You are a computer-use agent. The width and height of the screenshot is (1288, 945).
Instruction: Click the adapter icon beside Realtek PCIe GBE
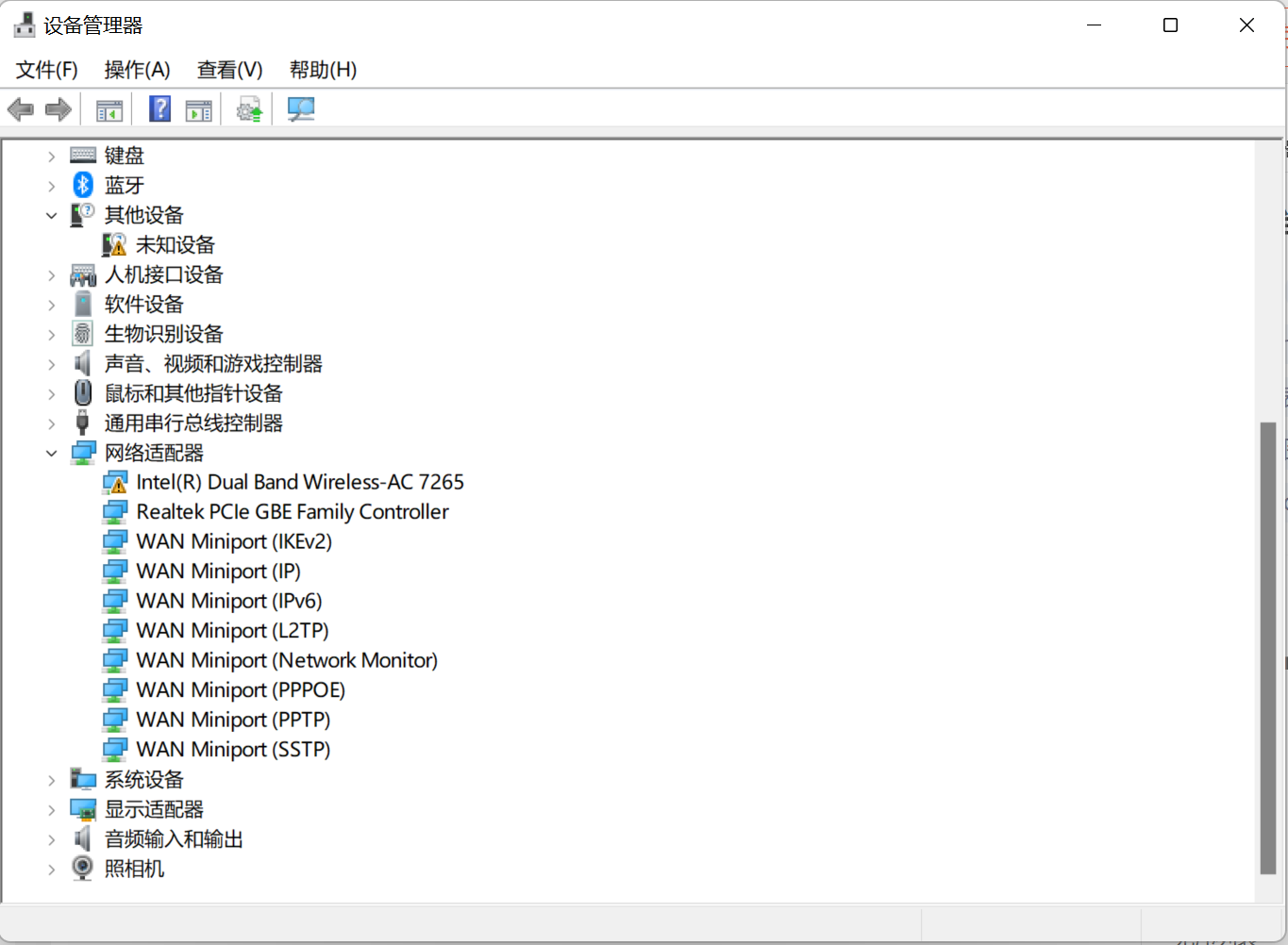pyautogui.click(x=114, y=512)
